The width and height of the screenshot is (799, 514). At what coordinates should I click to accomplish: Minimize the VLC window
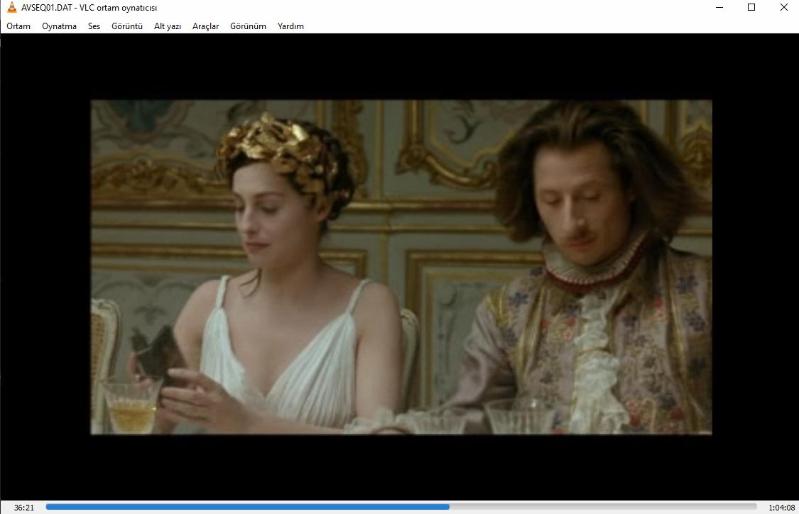point(717,7)
